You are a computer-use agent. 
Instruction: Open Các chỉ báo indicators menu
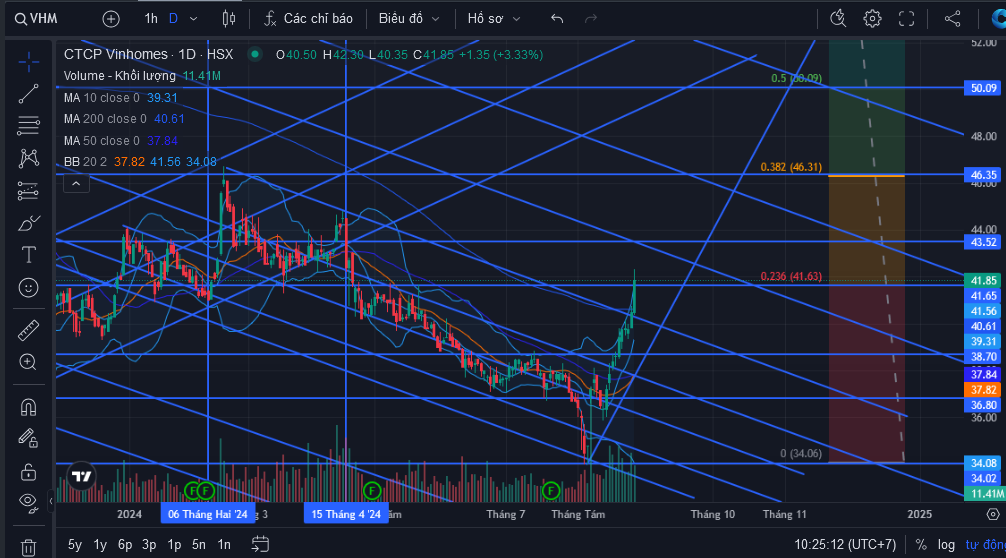(309, 19)
